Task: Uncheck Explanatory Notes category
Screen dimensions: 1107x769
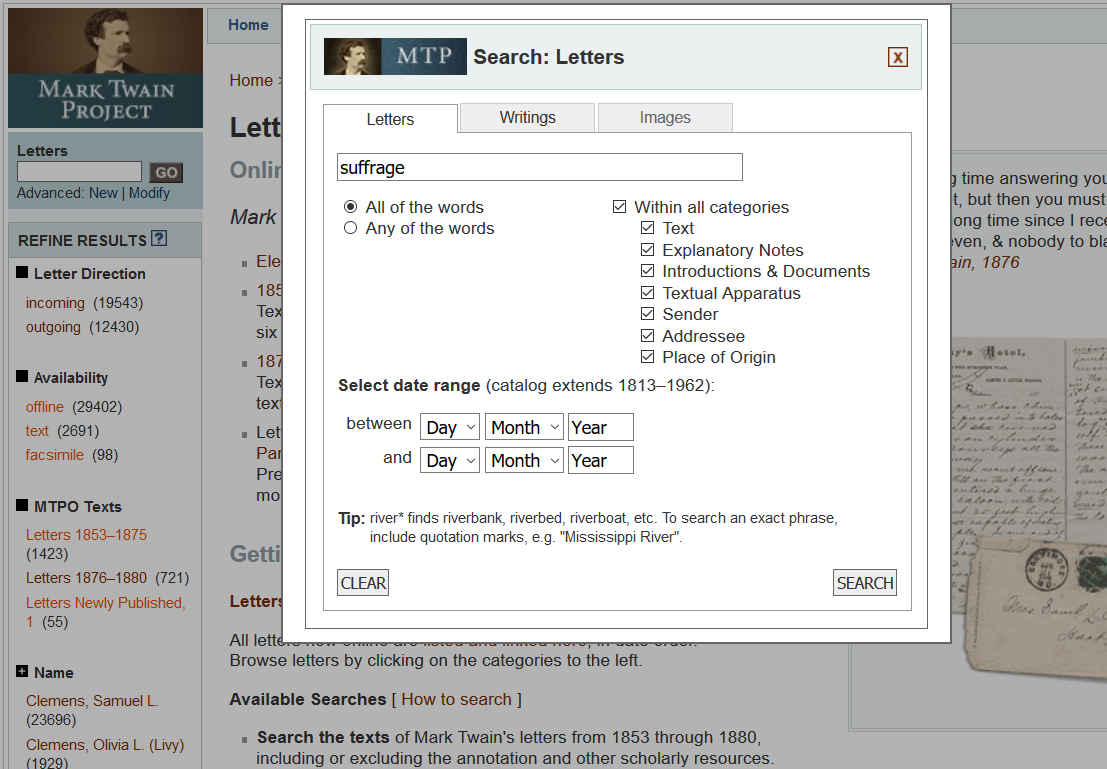Action: (647, 250)
